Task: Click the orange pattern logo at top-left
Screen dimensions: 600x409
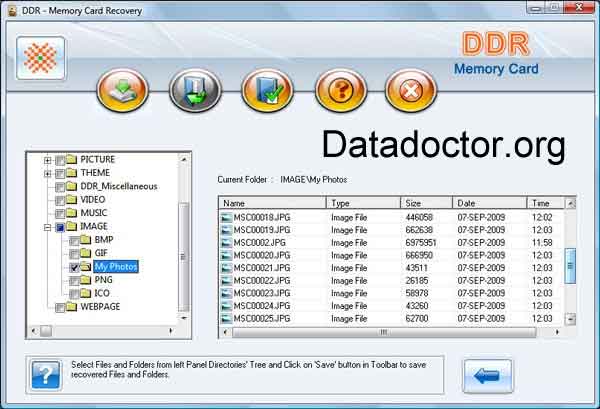Action: click(41, 58)
